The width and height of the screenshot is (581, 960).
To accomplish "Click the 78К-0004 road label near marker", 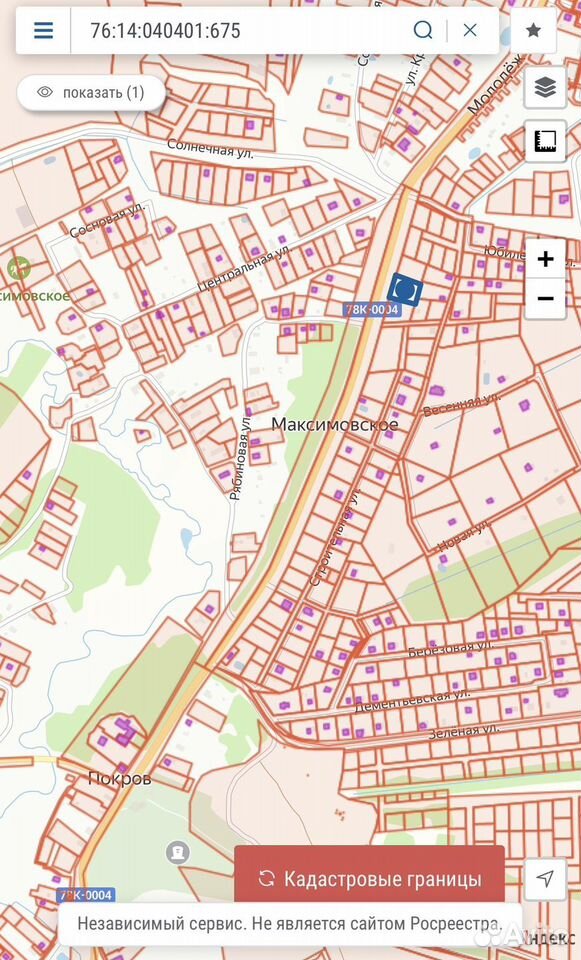I will coord(372,310).
